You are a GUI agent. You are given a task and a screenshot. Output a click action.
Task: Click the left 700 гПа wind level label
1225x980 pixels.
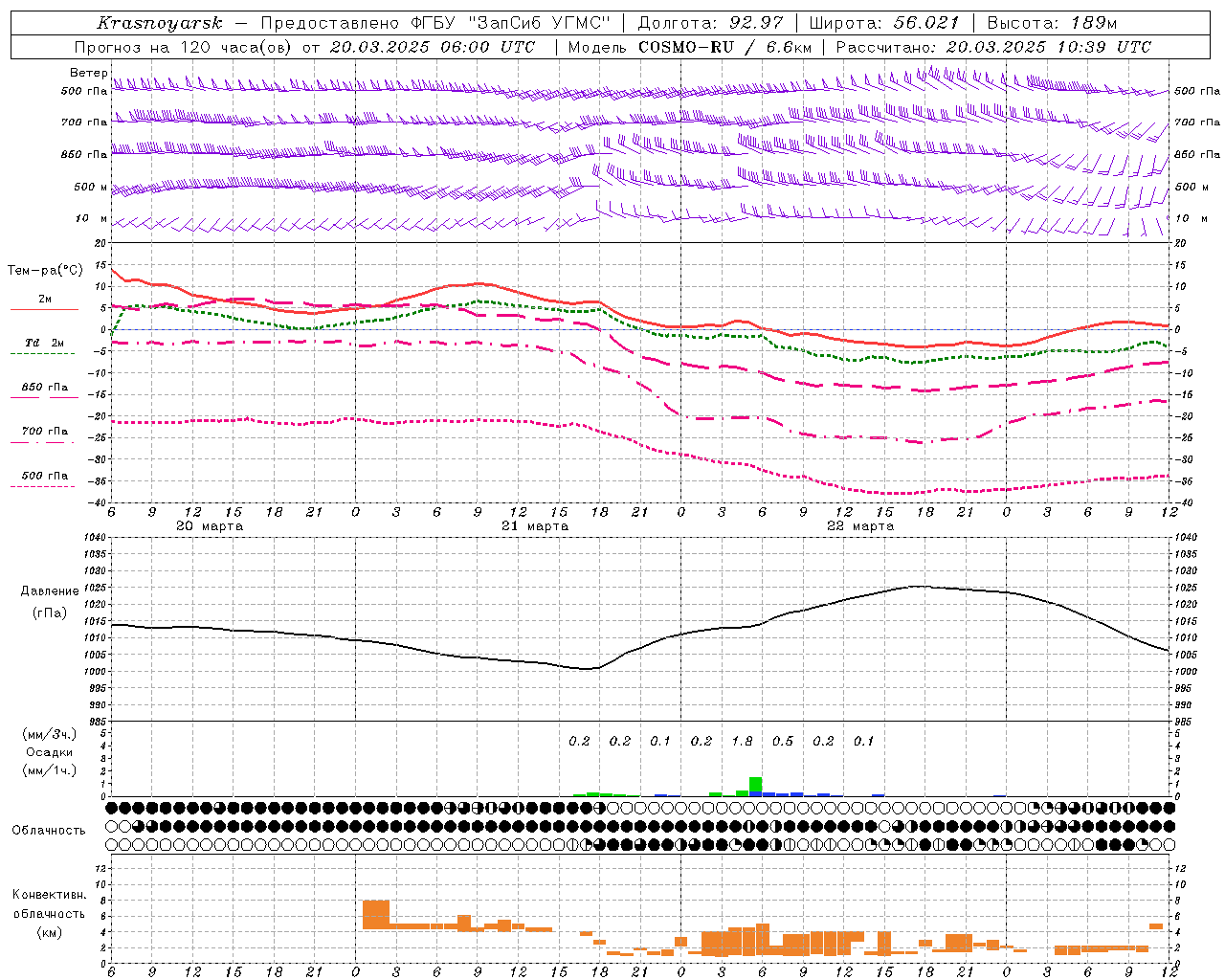(x=84, y=122)
